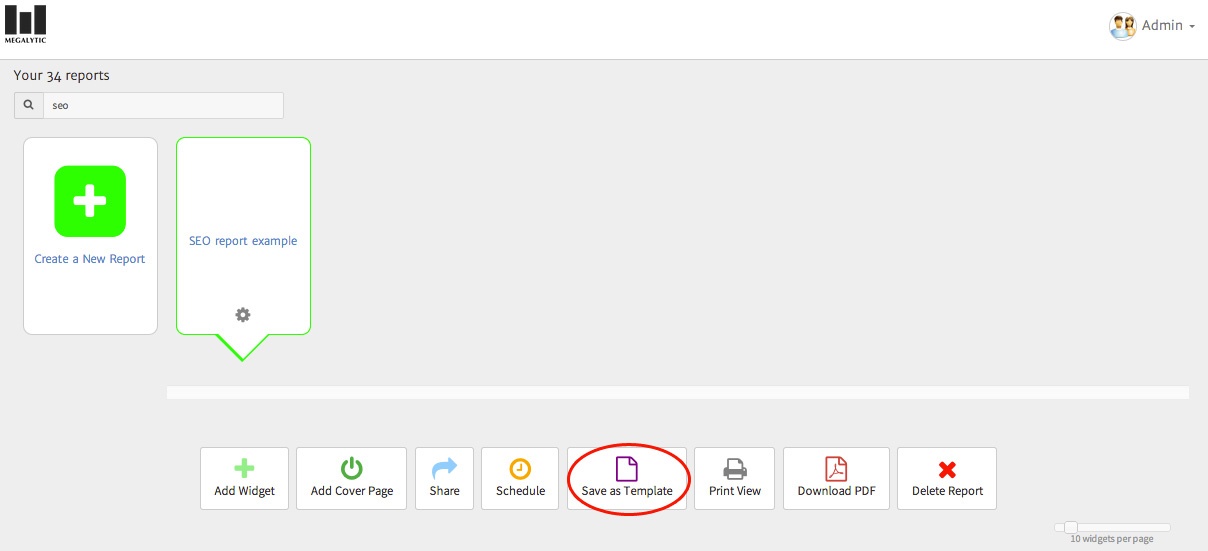The image size is (1208, 551).
Task: Click the red X Delete Report icon
Action: tap(946, 469)
